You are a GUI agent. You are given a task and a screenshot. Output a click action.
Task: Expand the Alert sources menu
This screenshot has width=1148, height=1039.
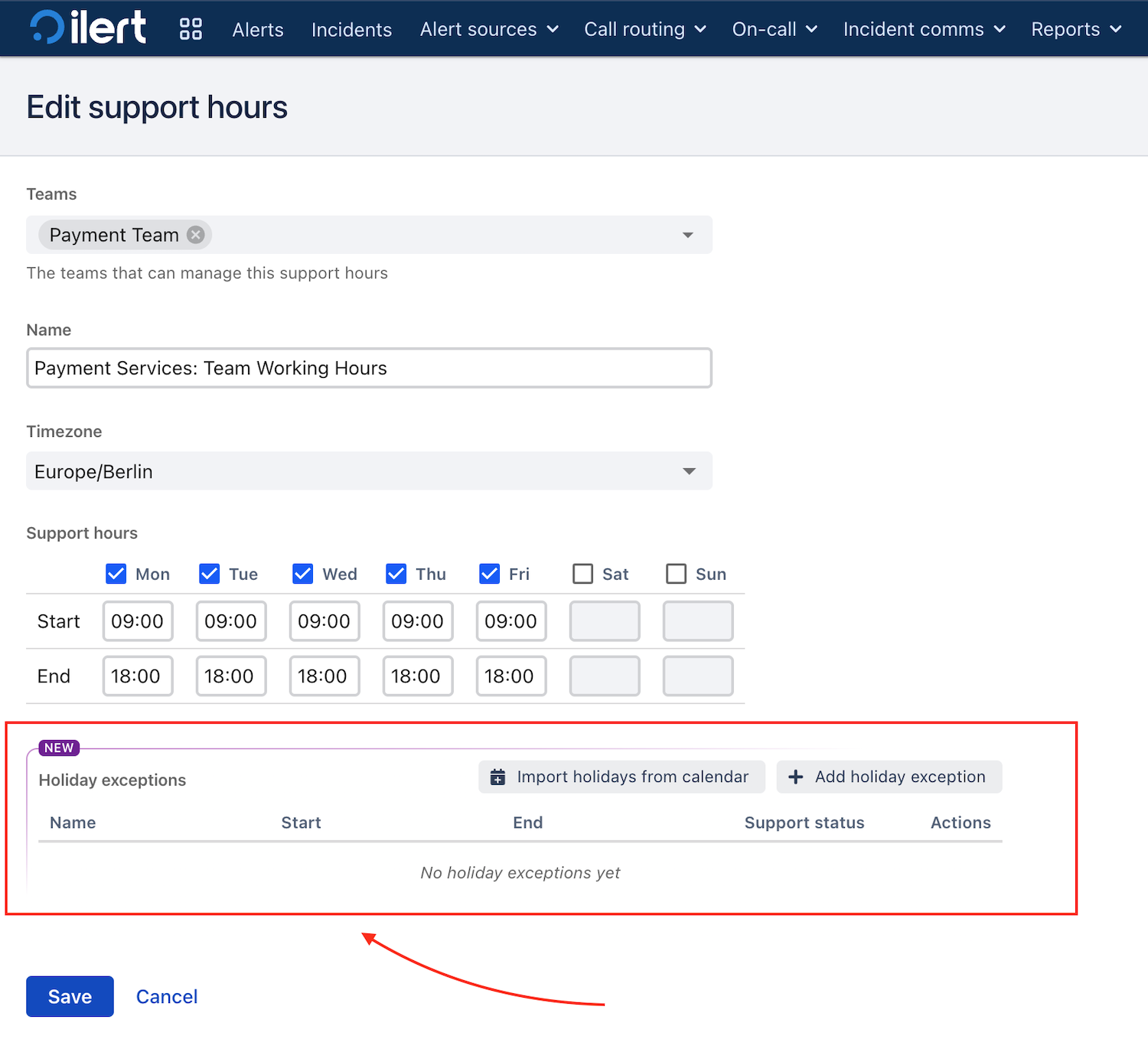tap(489, 29)
